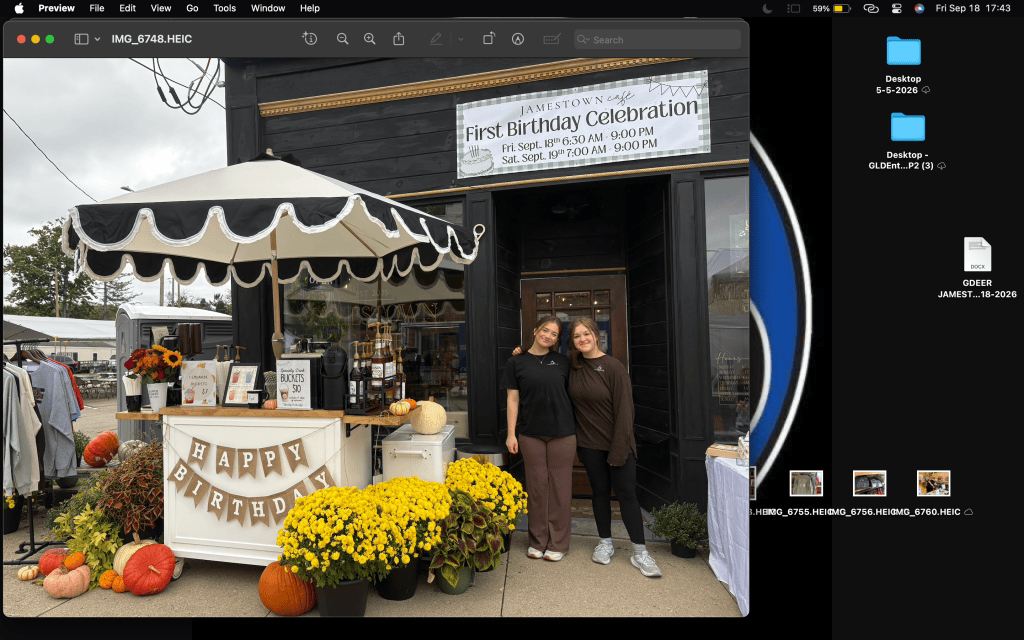Toggle the sidebar view button
Image resolution: width=1024 pixels, height=640 pixels.
(82, 39)
